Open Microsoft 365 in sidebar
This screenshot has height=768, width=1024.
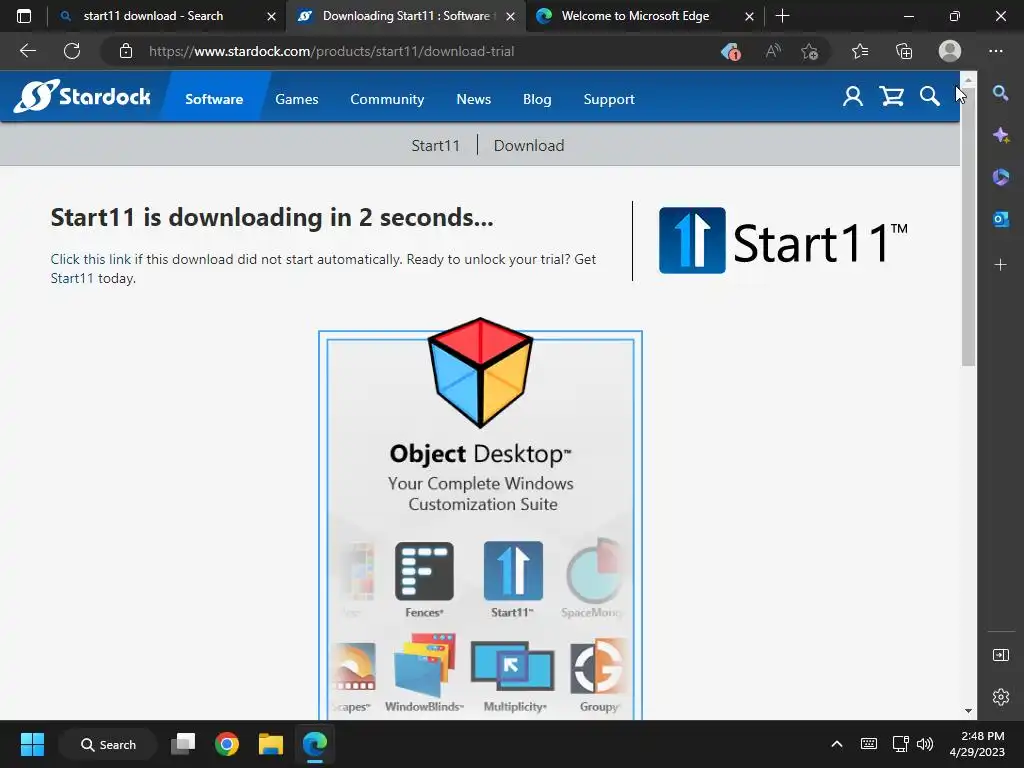(1000, 177)
